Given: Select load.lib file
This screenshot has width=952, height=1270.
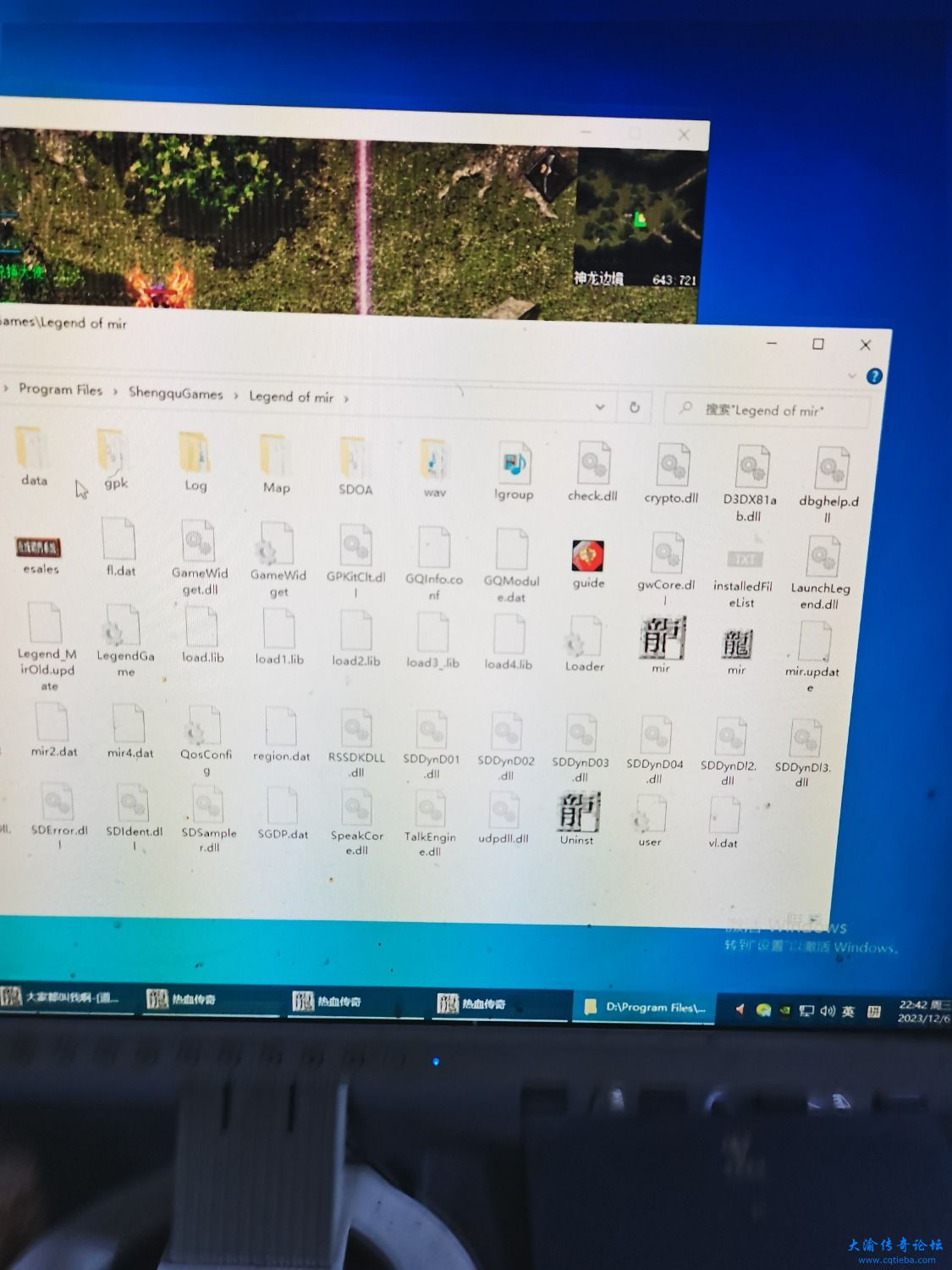Looking at the screenshot, I should [203, 634].
